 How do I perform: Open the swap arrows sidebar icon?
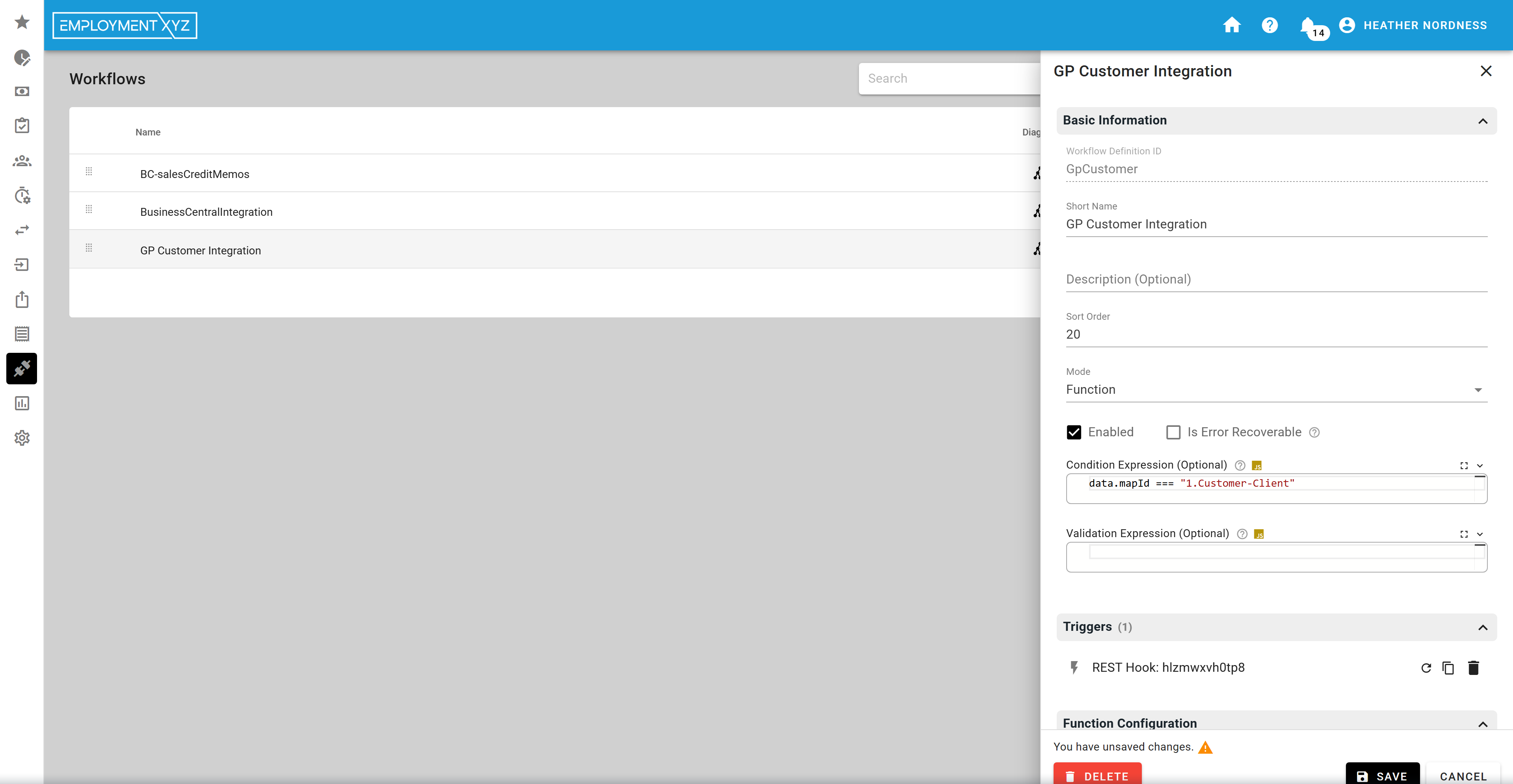pyautogui.click(x=22, y=230)
